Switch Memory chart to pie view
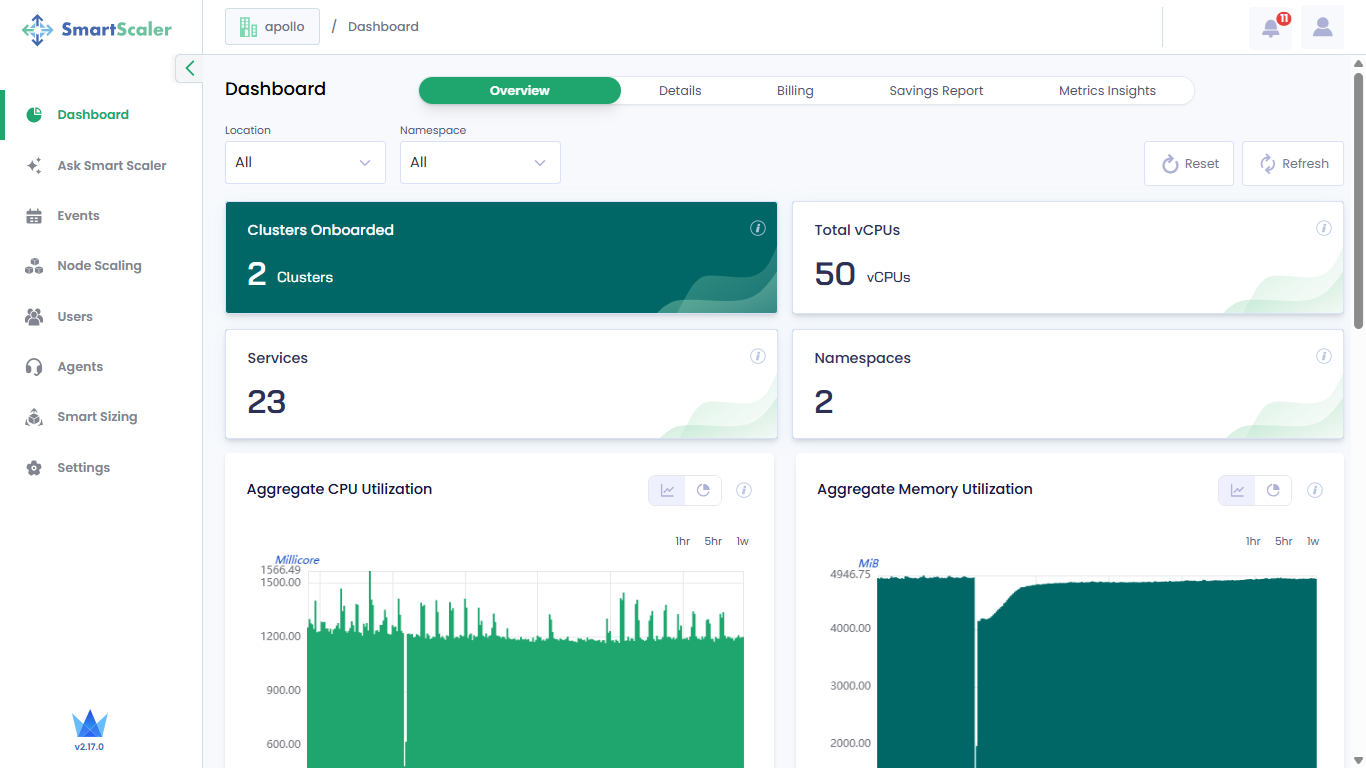 [x=1273, y=490]
